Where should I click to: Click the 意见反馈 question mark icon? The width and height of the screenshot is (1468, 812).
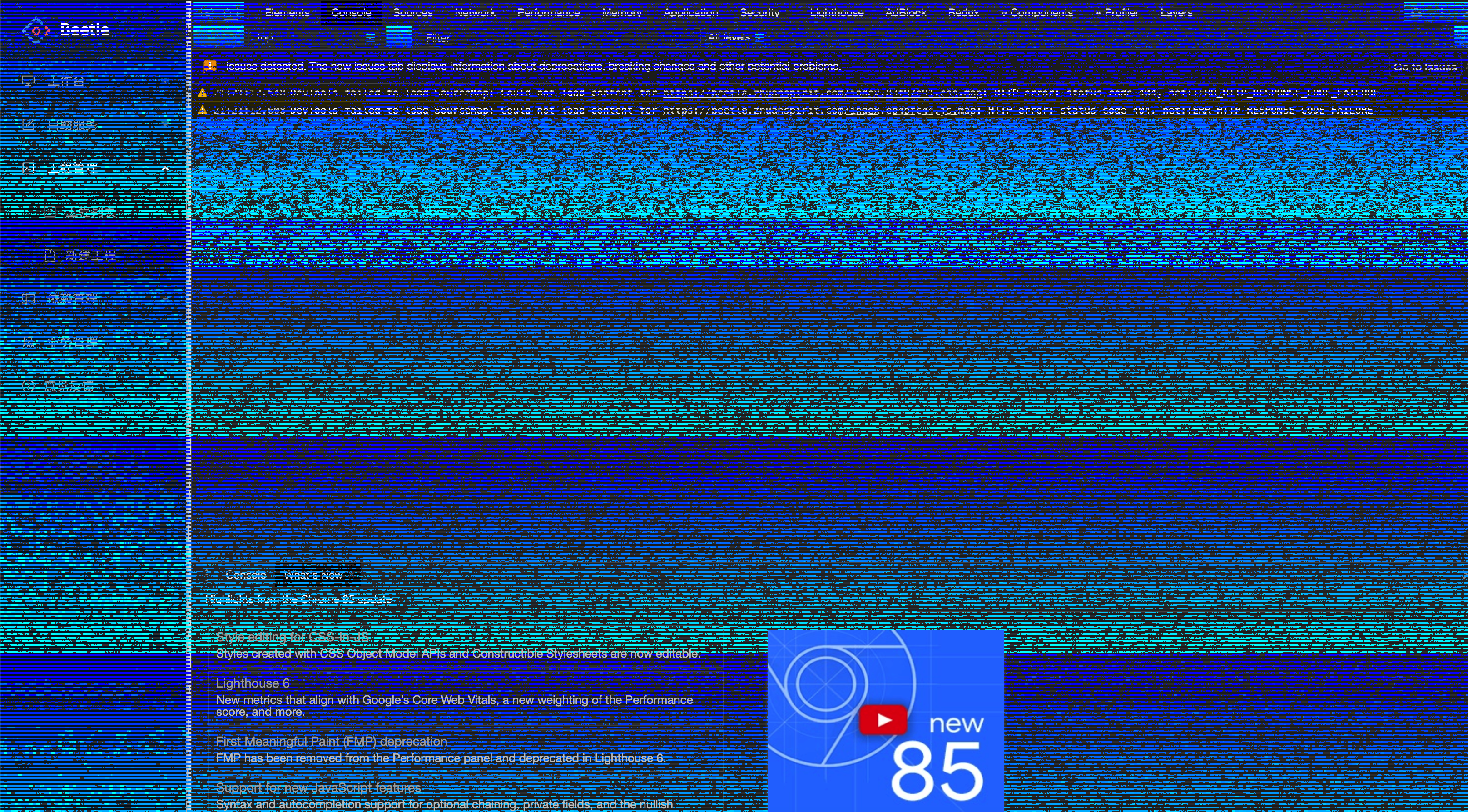(28, 386)
